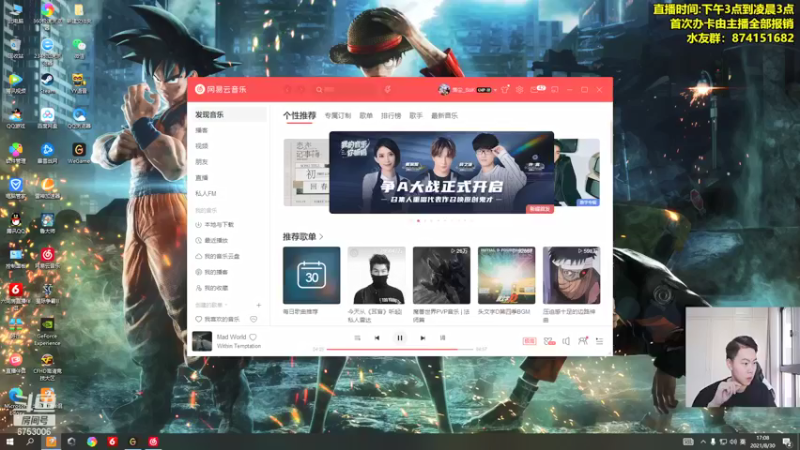Open listen-to-identify microphone icon
This screenshot has width=800, height=450.
pyautogui.click(x=388, y=89)
